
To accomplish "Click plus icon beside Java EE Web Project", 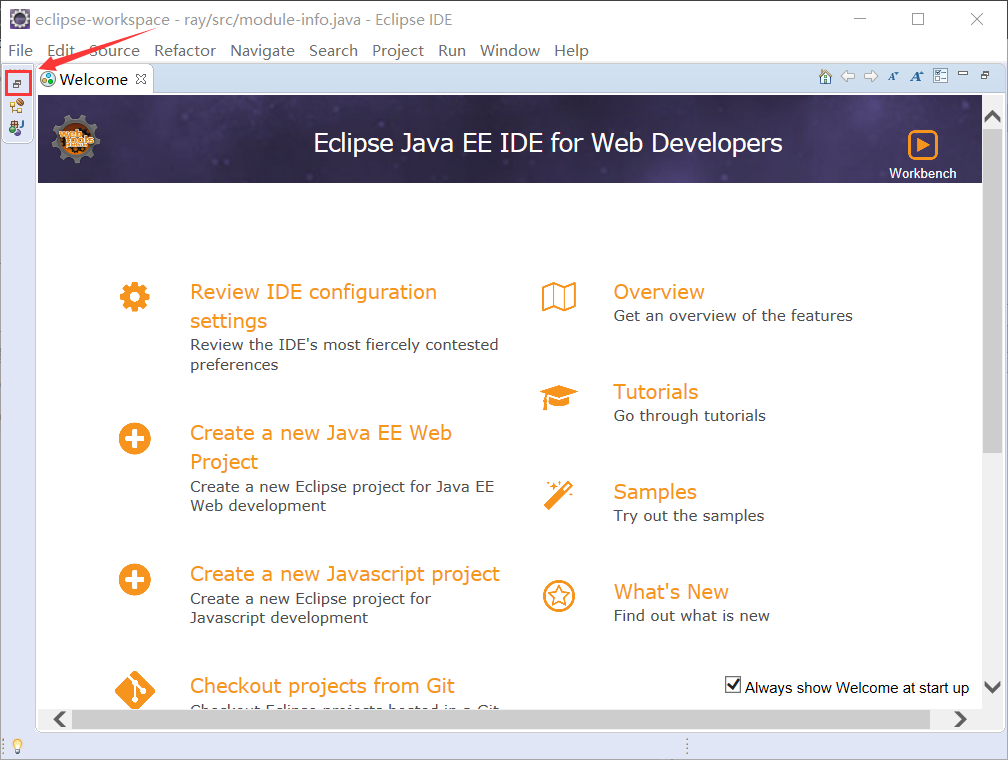I will [x=134, y=439].
